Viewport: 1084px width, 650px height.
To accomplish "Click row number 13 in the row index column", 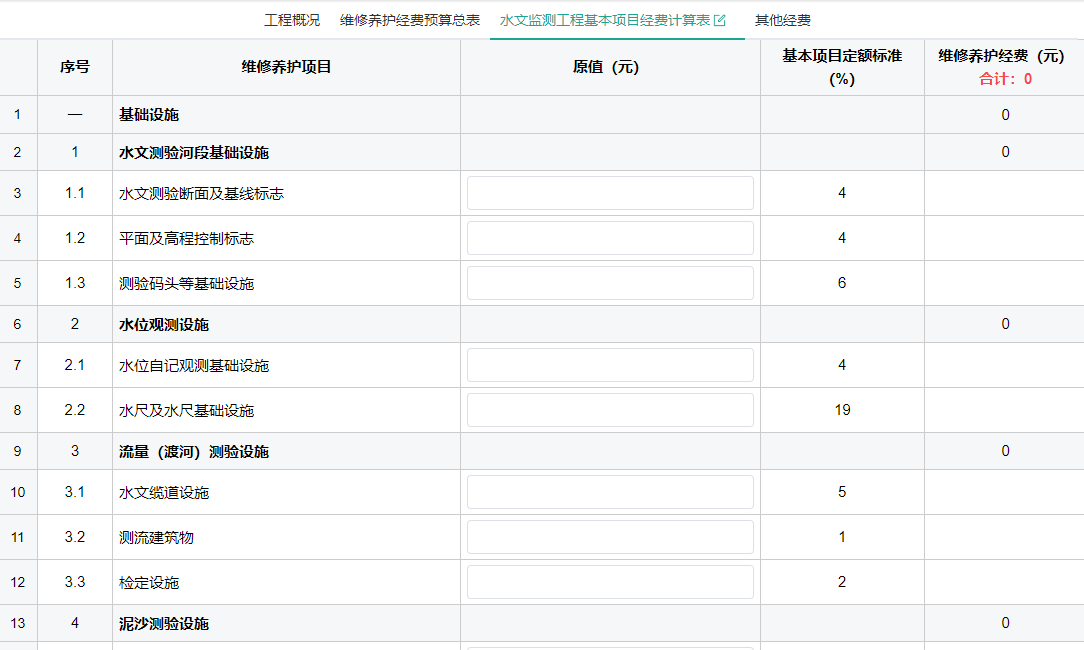I will point(18,623).
